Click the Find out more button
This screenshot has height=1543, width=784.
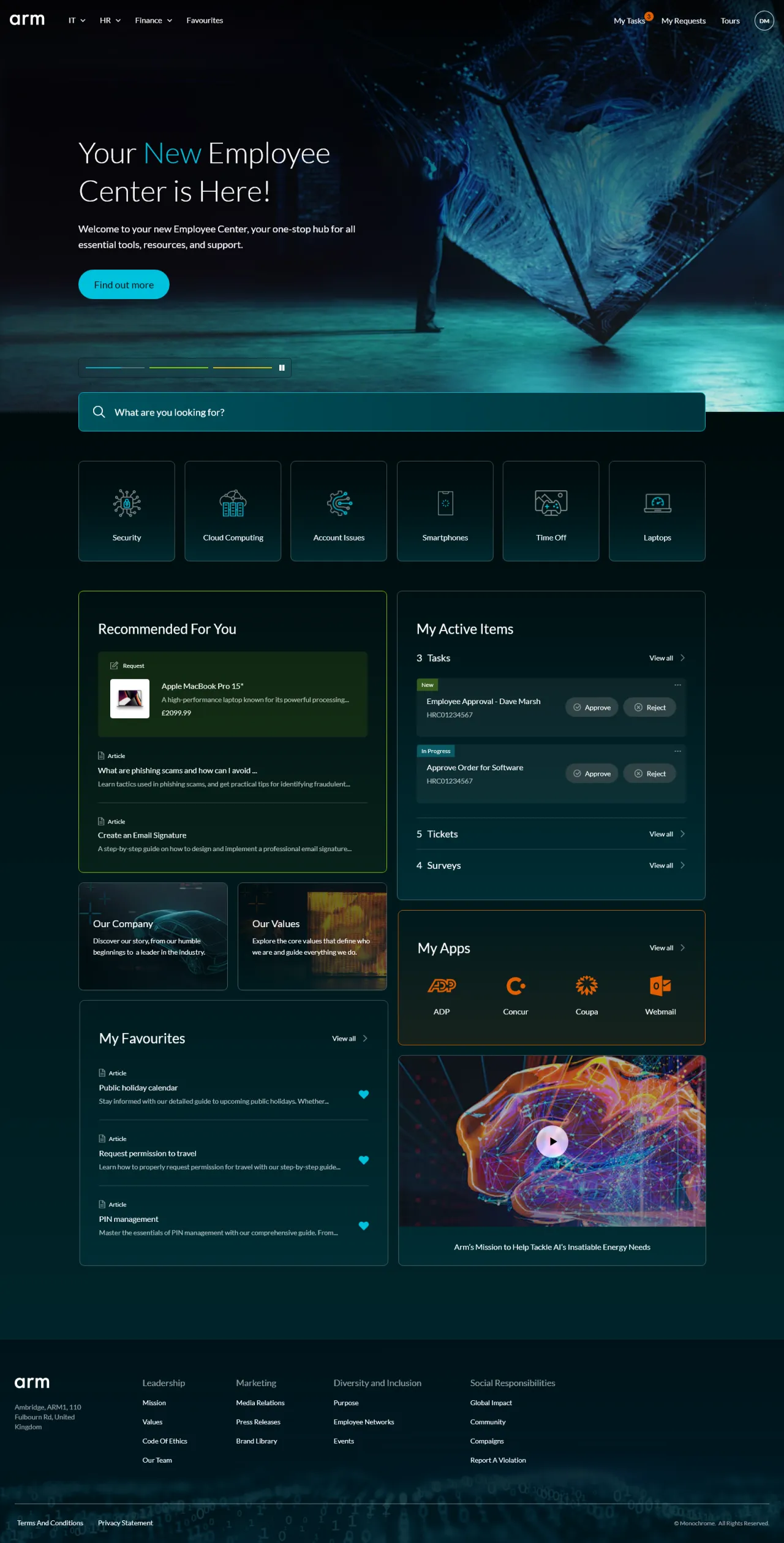pyautogui.click(x=124, y=284)
